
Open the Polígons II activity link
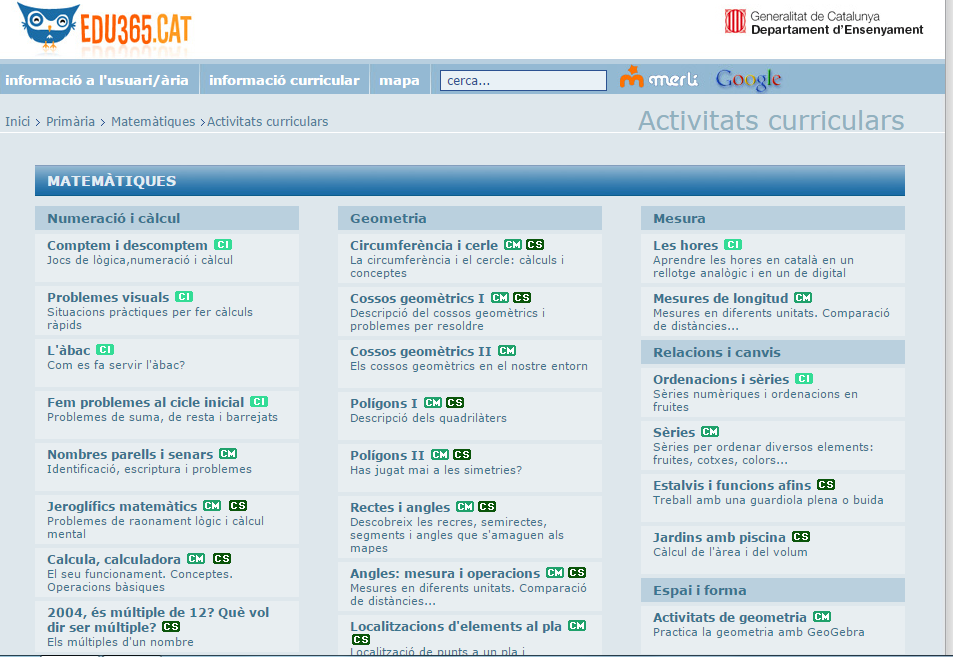point(387,455)
